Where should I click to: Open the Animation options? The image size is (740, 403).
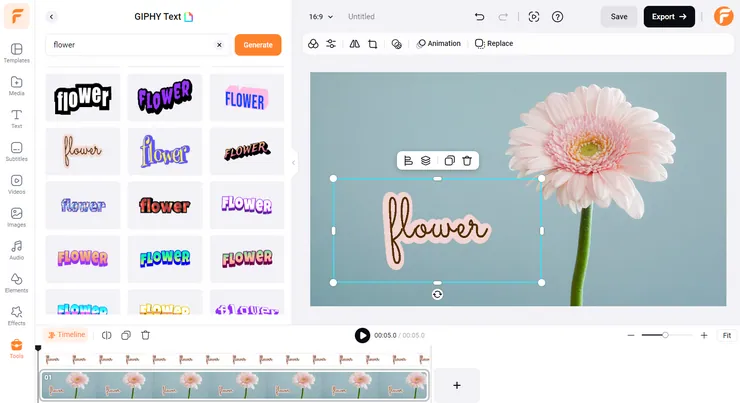pyautogui.click(x=438, y=43)
